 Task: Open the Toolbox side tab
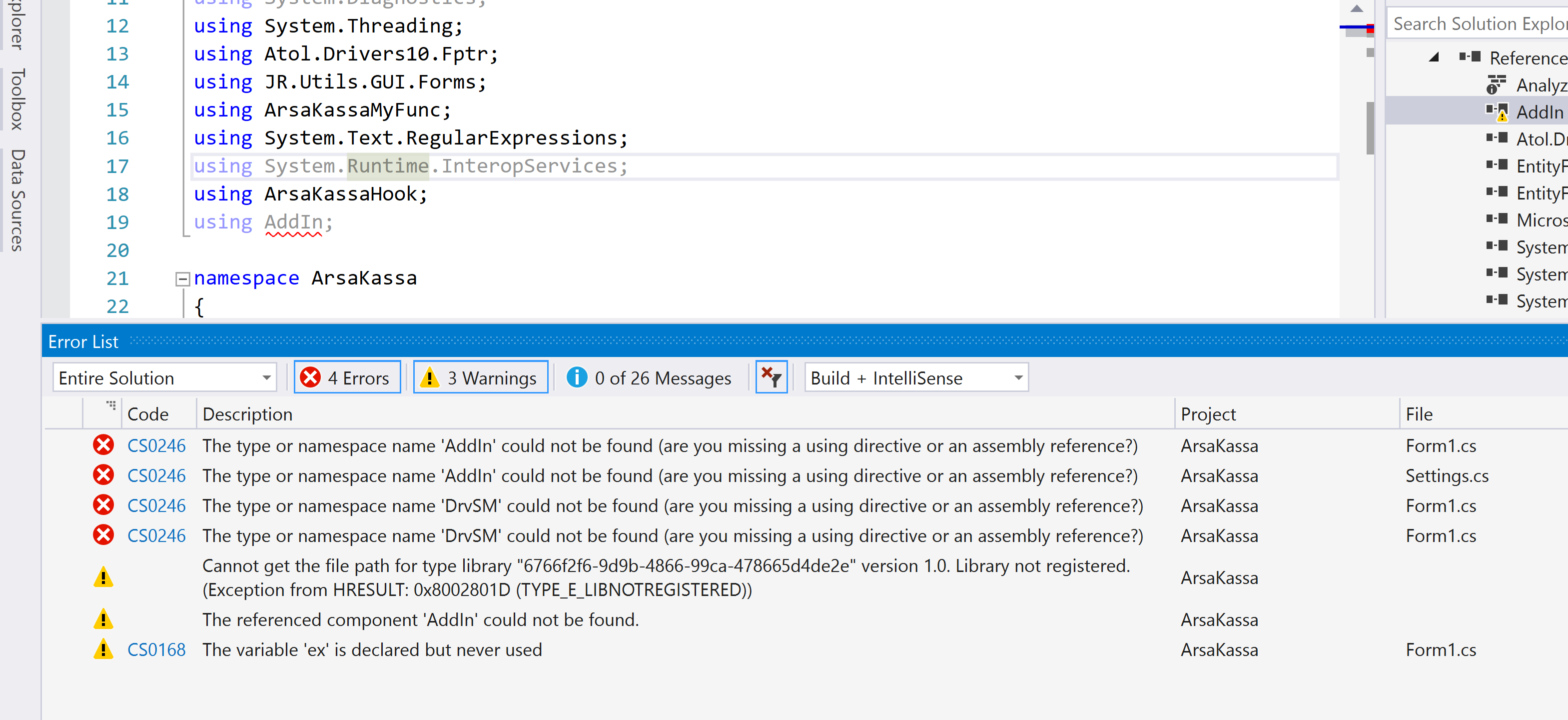(17, 98)
